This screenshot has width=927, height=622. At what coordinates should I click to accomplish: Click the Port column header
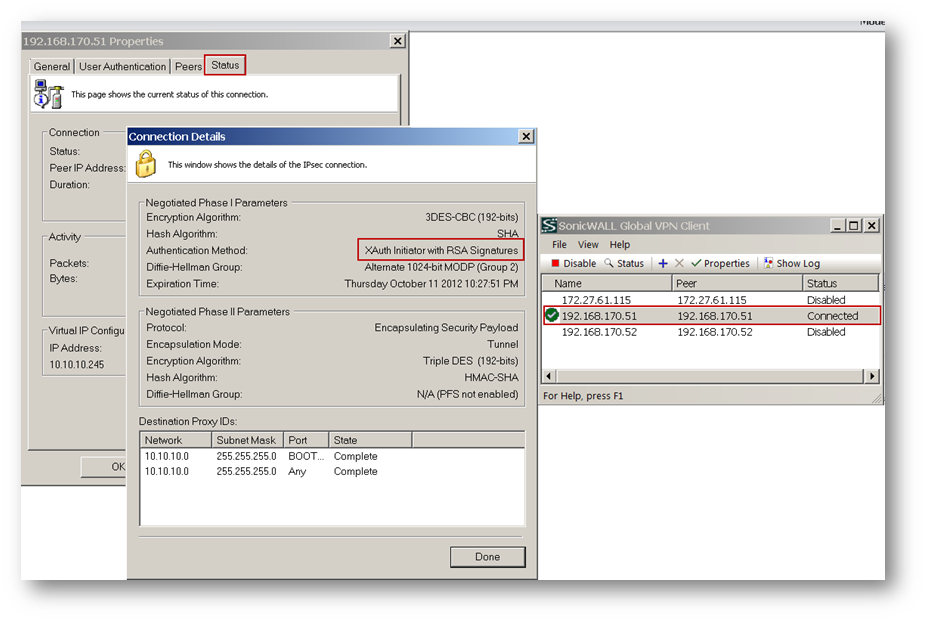click(306, 440)
